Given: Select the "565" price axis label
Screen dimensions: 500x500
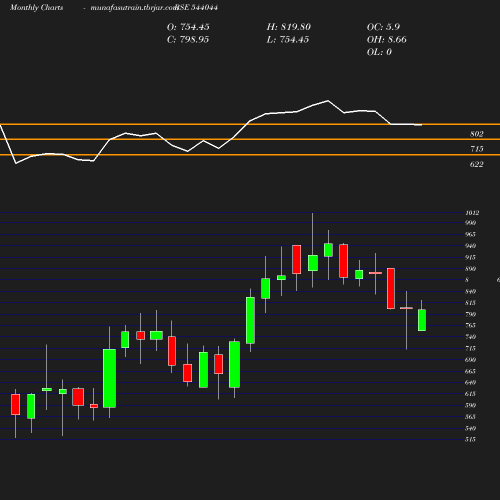Looking at the screenshot, I should 471,417.
